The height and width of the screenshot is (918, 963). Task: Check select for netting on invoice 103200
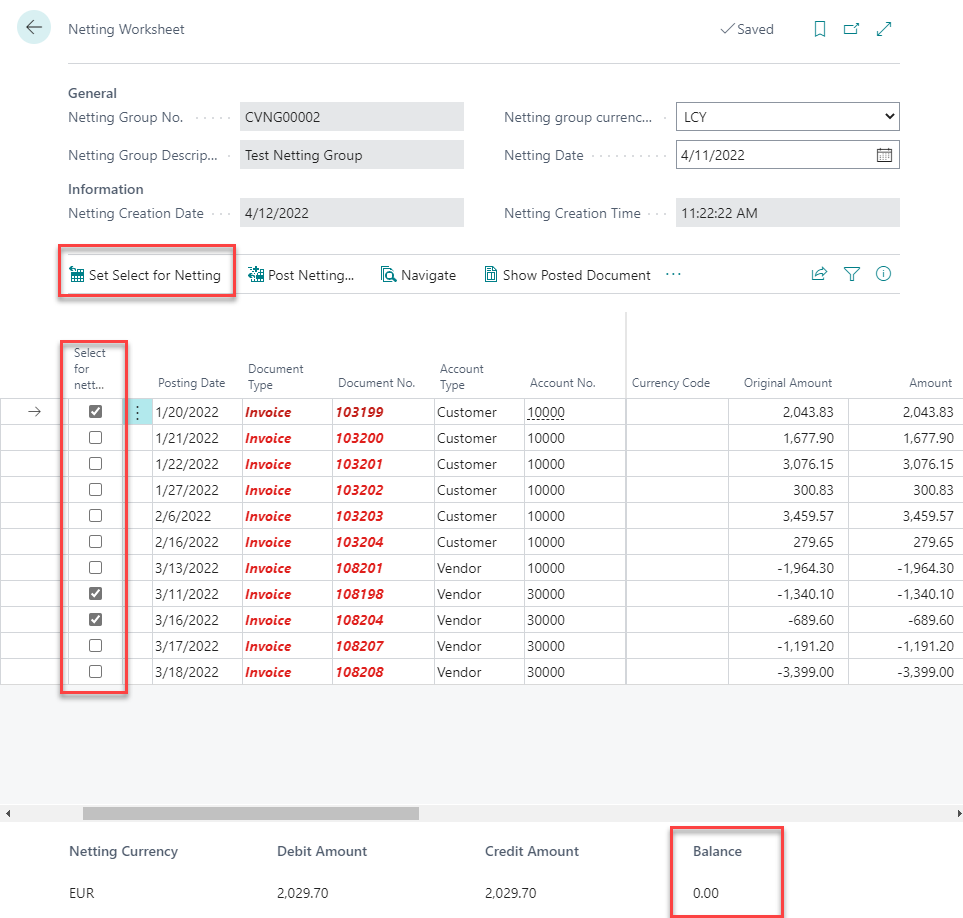pyautogui.click(x=96, y=438)
